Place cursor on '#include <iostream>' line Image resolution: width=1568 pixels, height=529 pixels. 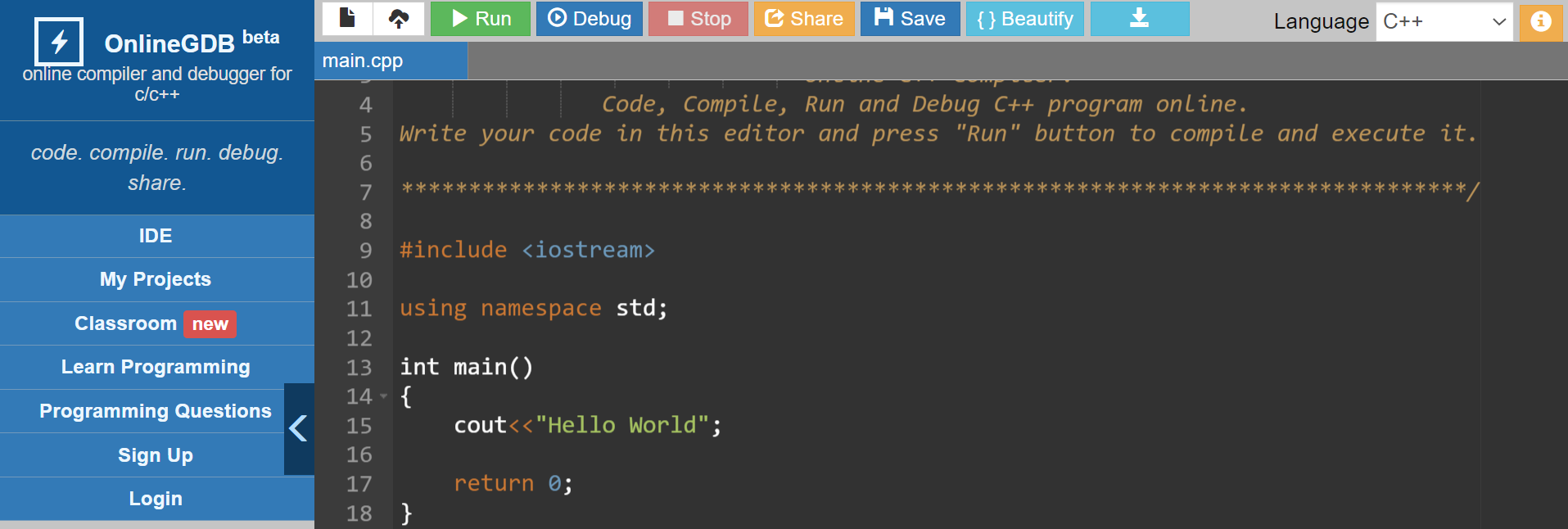(x=527, y=250)
